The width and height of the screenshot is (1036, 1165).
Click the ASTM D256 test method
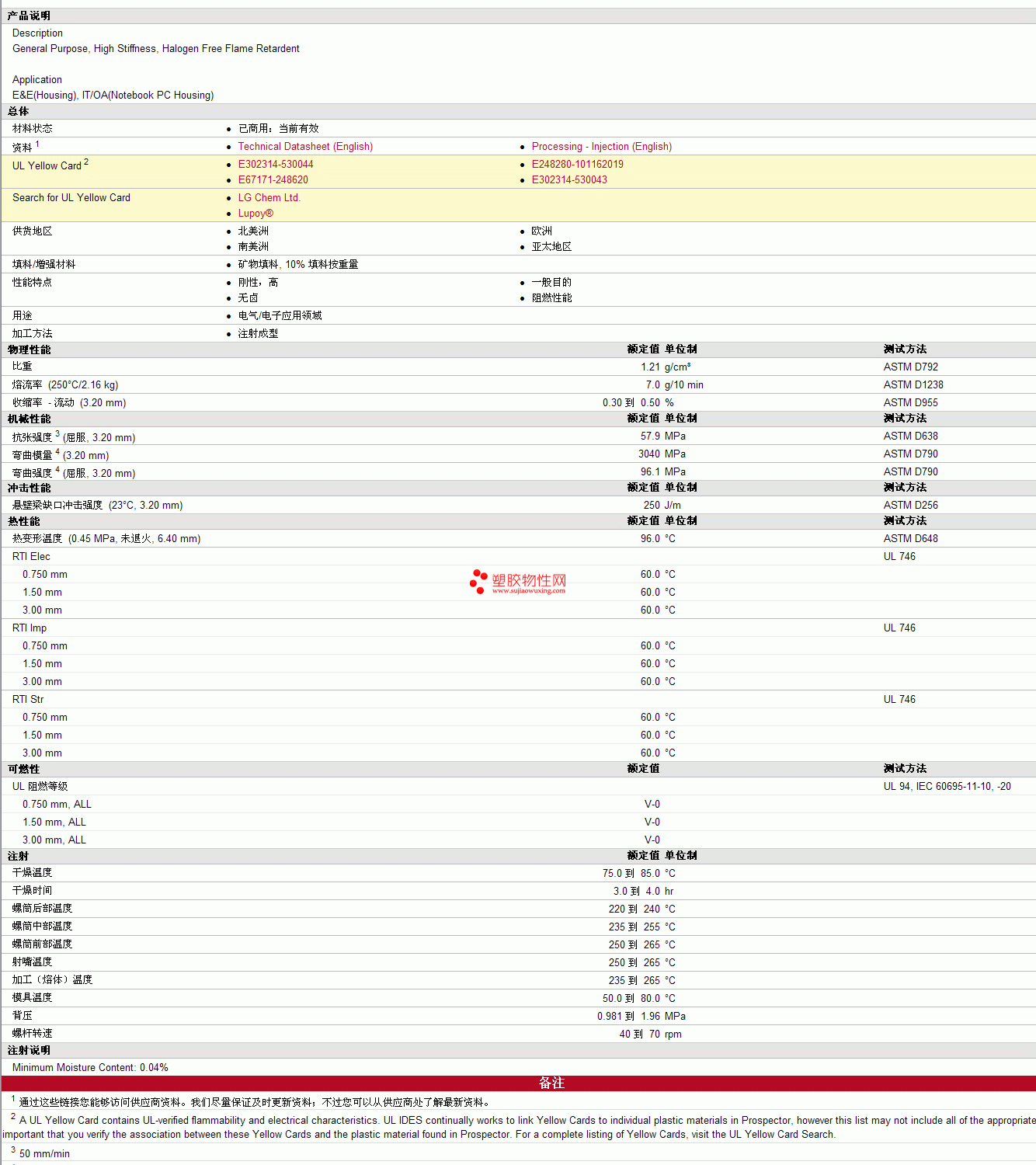point(910,505)
